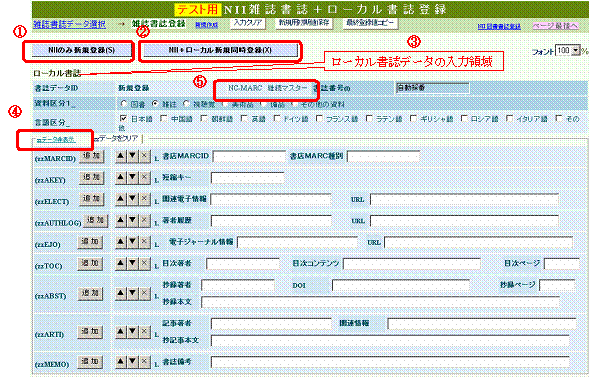The image size is (589, 377).
Task: Move the zzAKEY row up
Action: click(120, 178)
